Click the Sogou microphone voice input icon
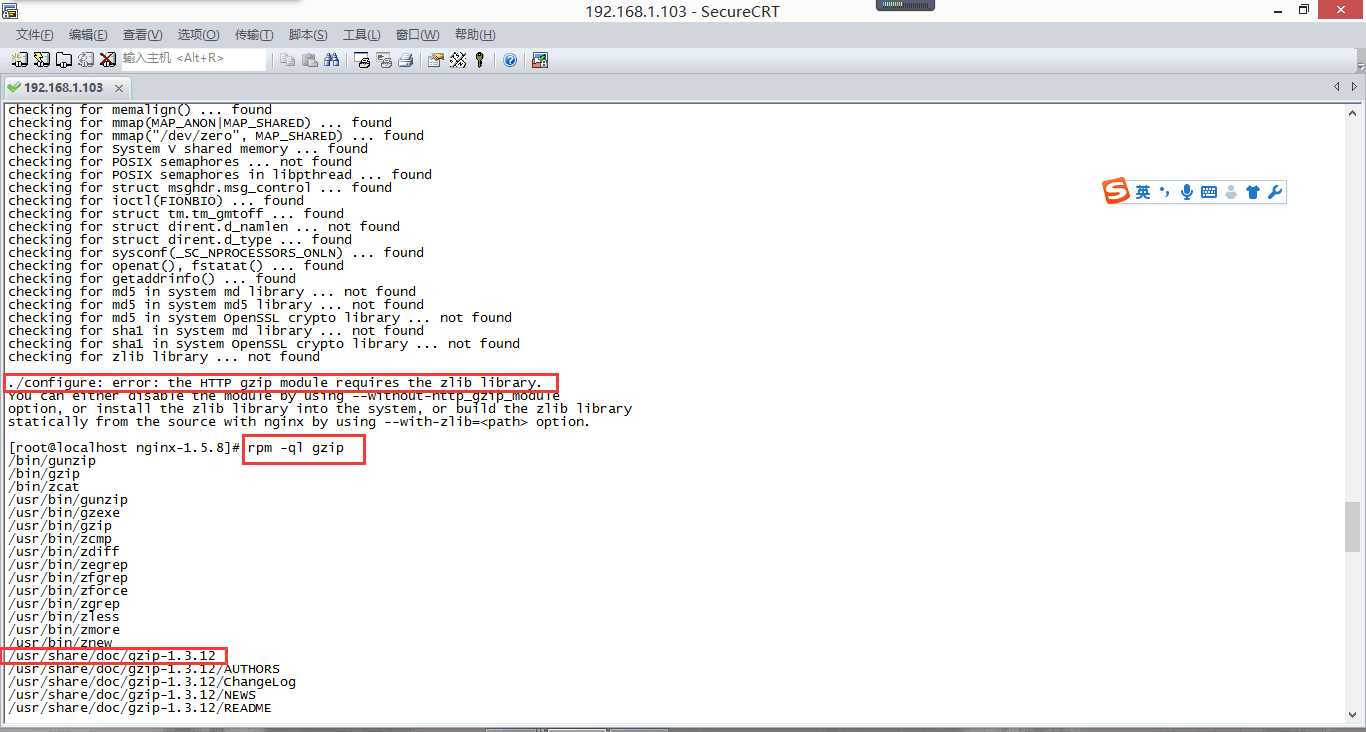Image resolution: width=1366 pixels, height=732 pixels. pyautogui.click(x=1186, y=192)
